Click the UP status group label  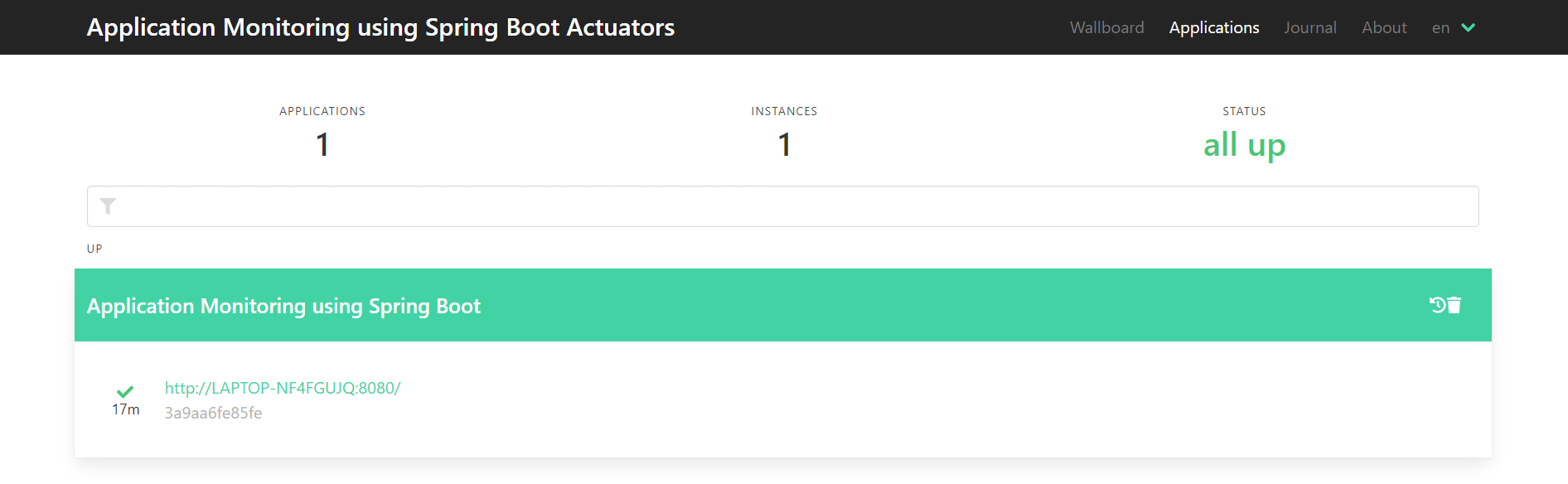[x=94, y=249]
